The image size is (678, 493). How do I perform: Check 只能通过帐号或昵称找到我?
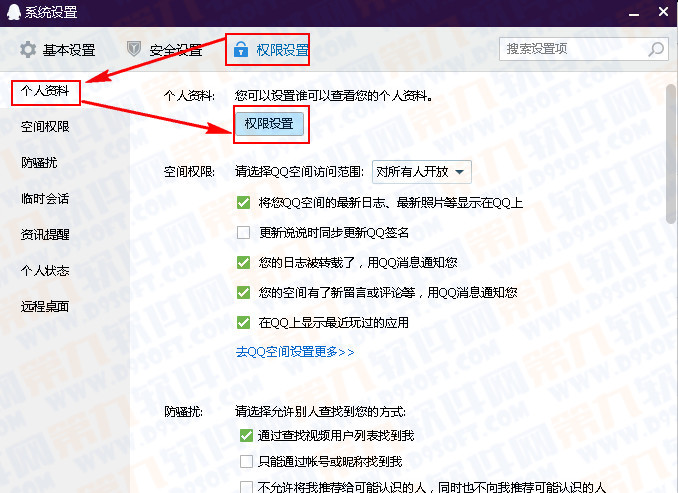246,461
